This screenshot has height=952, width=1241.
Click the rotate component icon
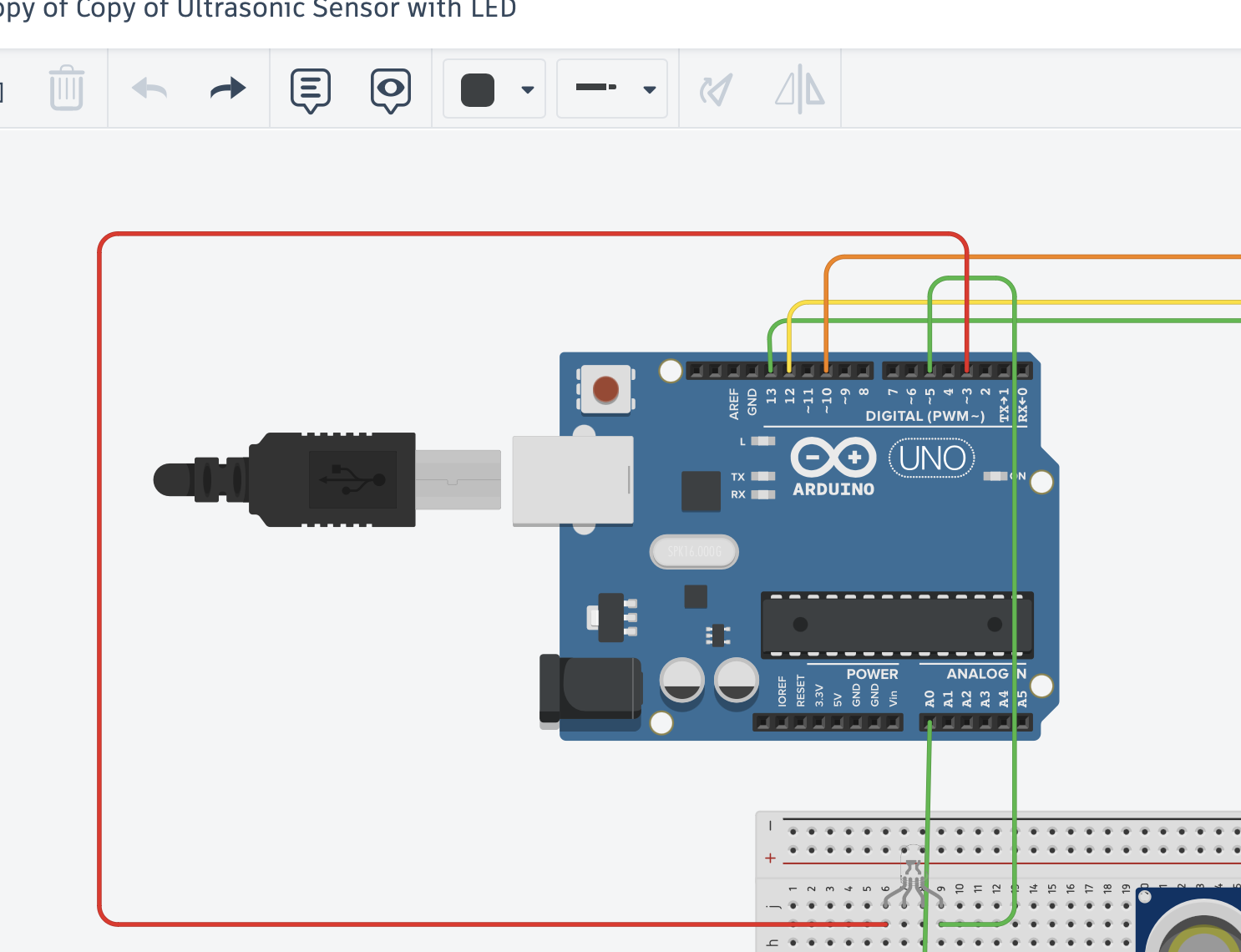(716, 89)
